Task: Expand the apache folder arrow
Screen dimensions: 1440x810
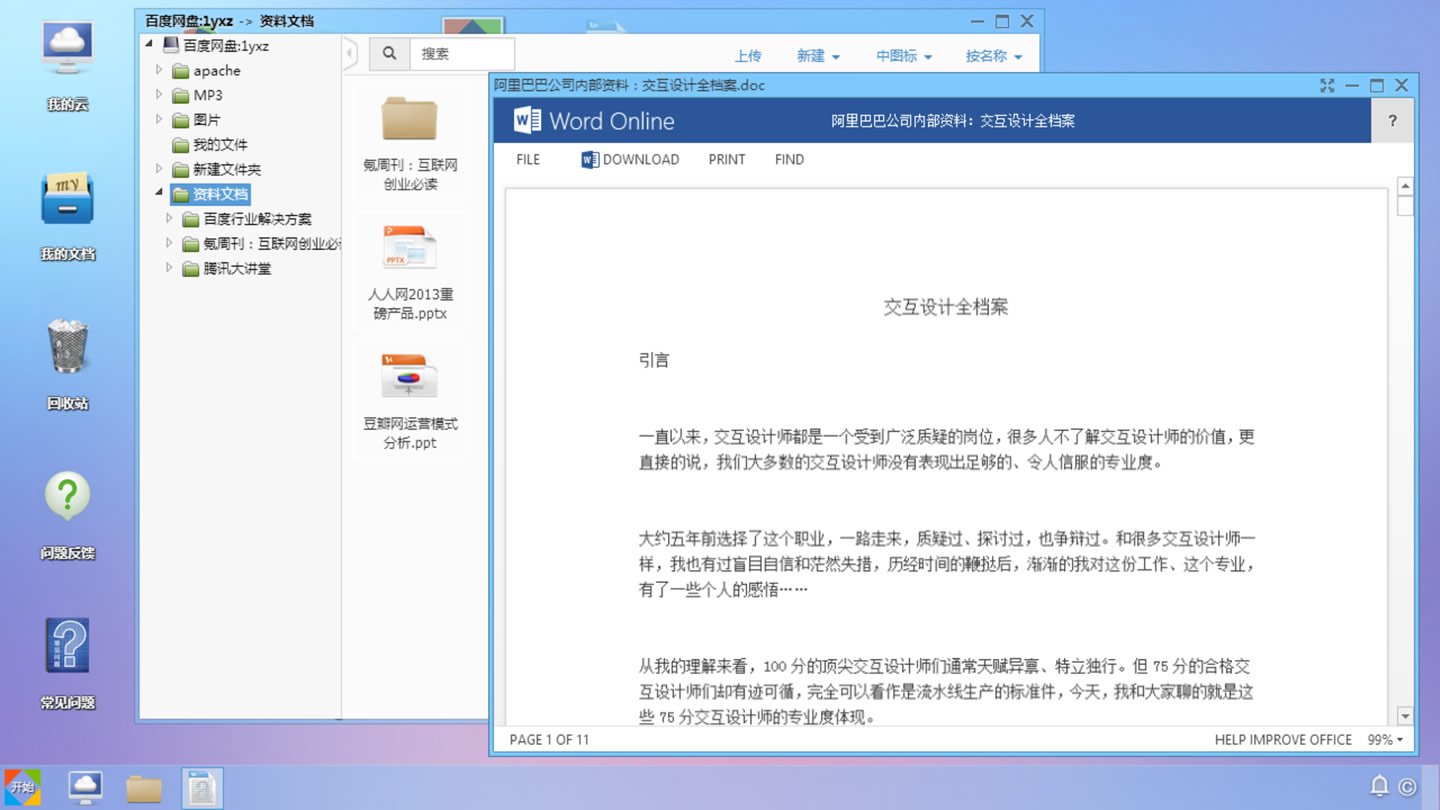Action: [159, 70]
